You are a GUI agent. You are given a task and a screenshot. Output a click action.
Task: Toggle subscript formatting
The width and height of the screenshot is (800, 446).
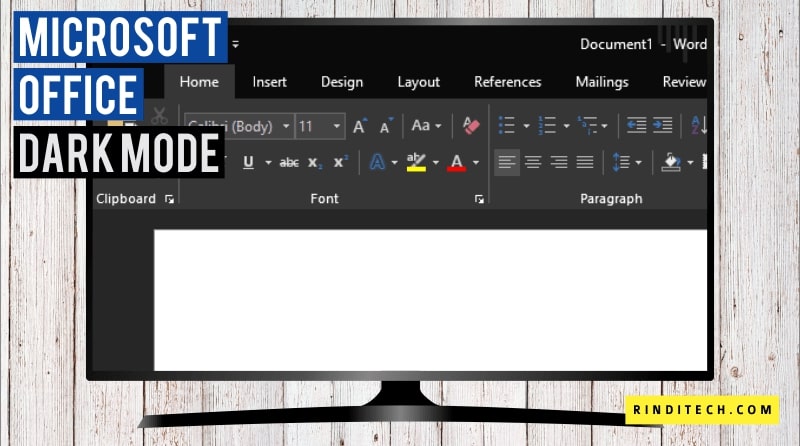pyautogui.click(x=314, y=163)
